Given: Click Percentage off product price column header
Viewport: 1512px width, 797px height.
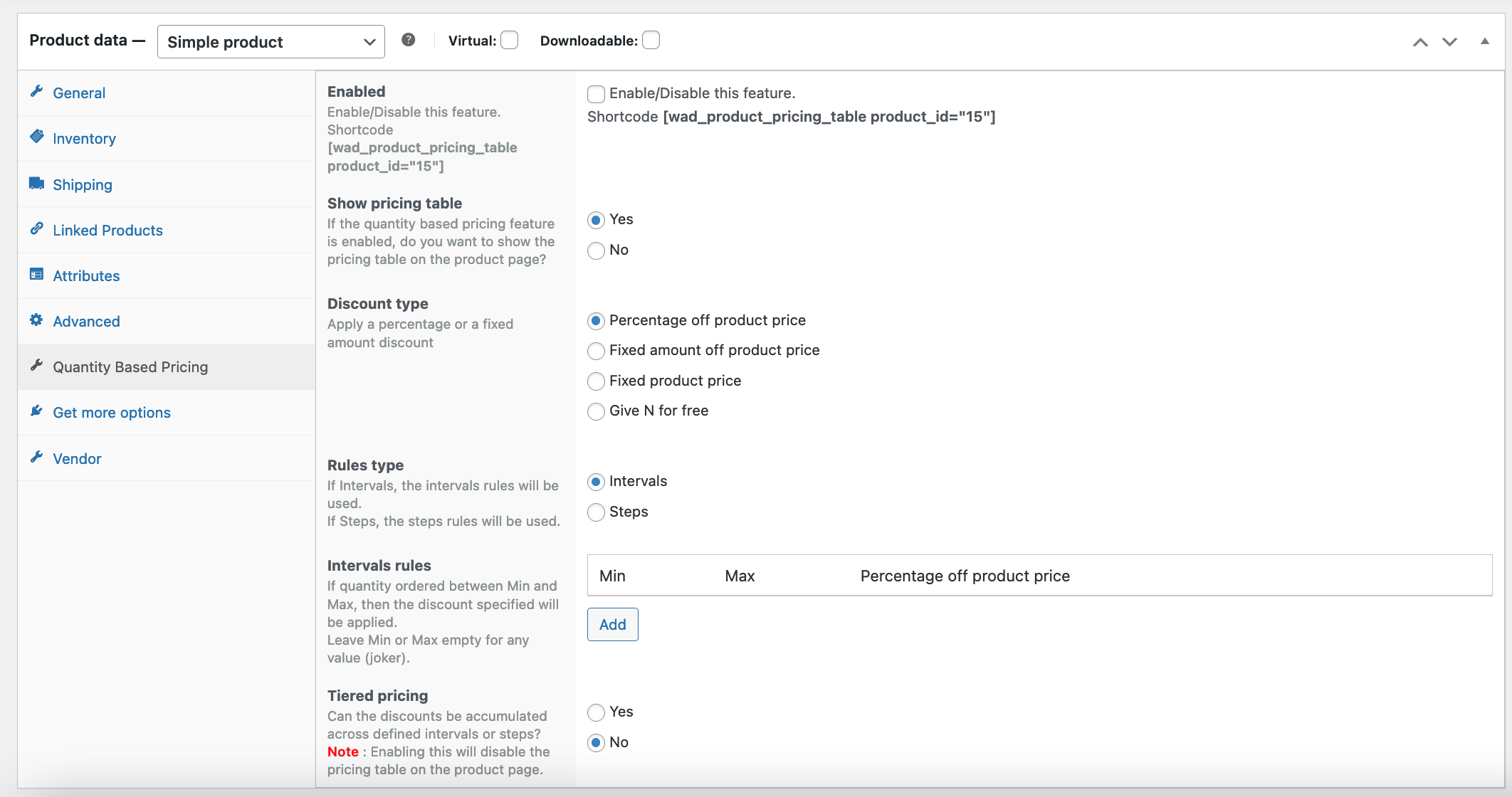Looking at the screenshot, I should pos(965,576).
